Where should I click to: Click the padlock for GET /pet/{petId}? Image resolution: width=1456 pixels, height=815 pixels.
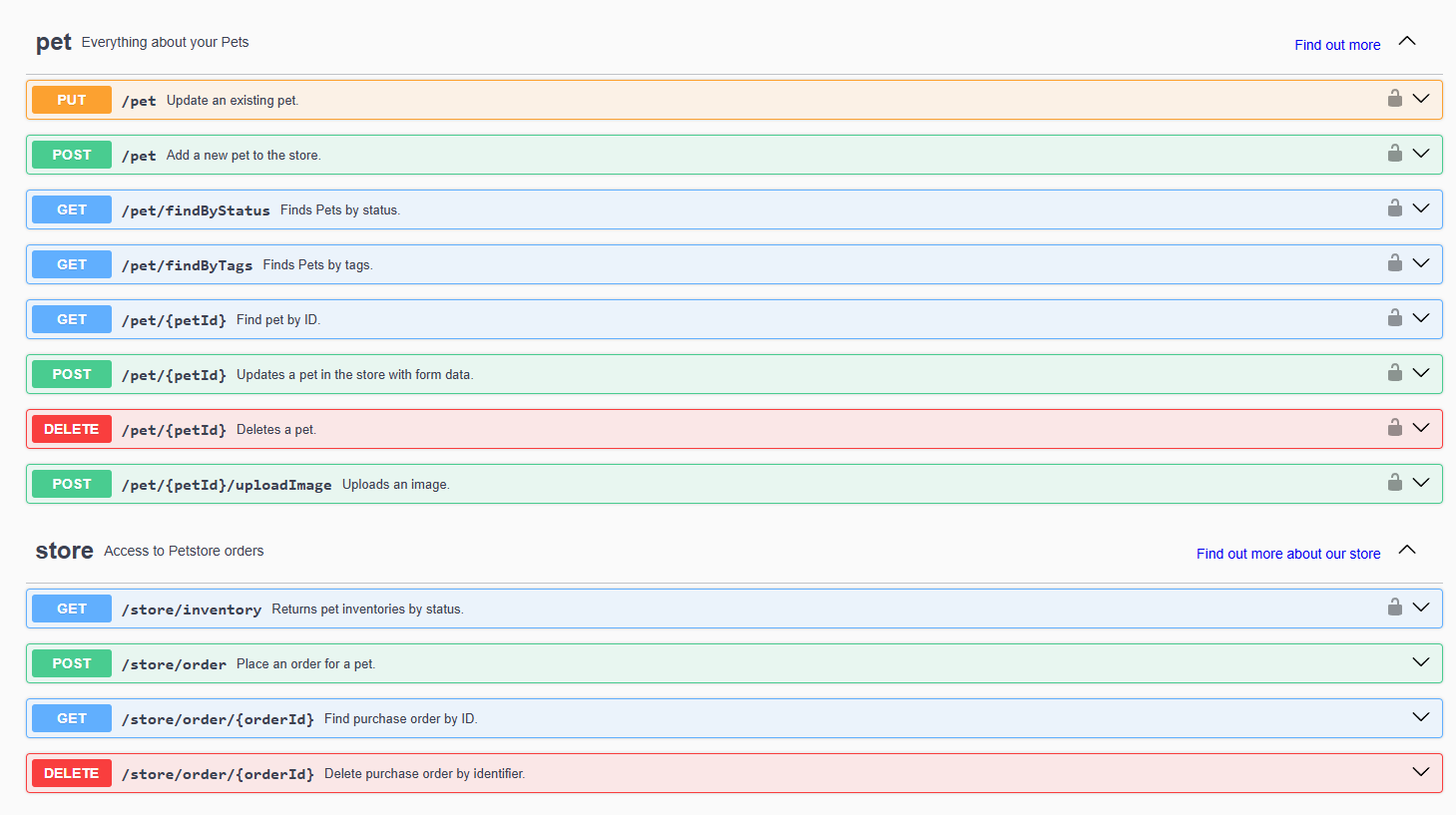pyautogui.click(x=1394, y=317)
